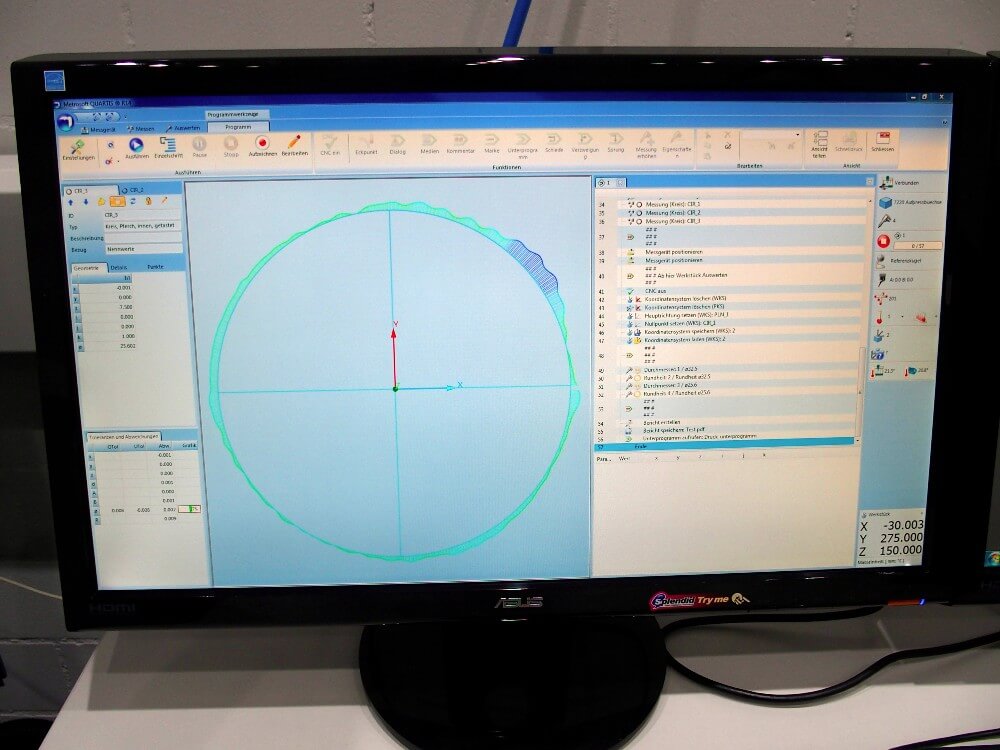Toggle the highlighted orange icon in CIR_3 toolbar

pos(117,201)
